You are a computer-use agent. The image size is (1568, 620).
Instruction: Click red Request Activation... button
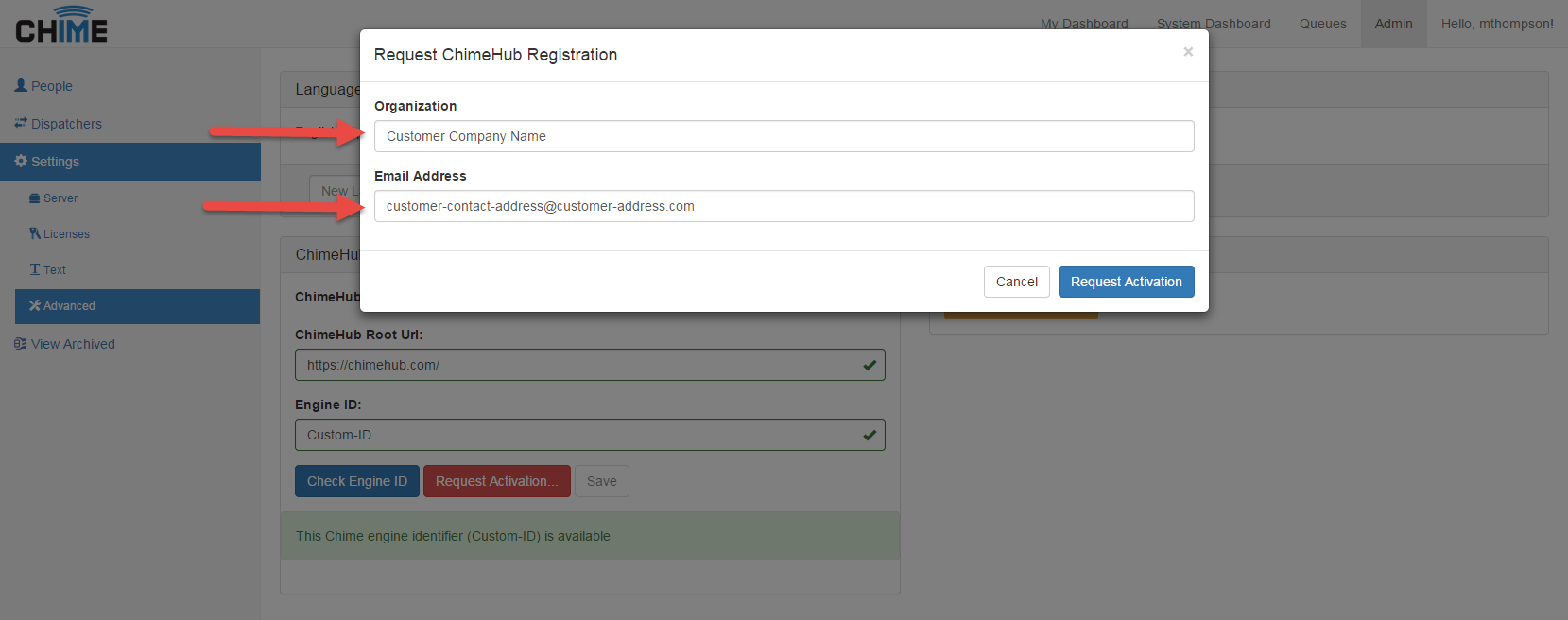[497, 481]
